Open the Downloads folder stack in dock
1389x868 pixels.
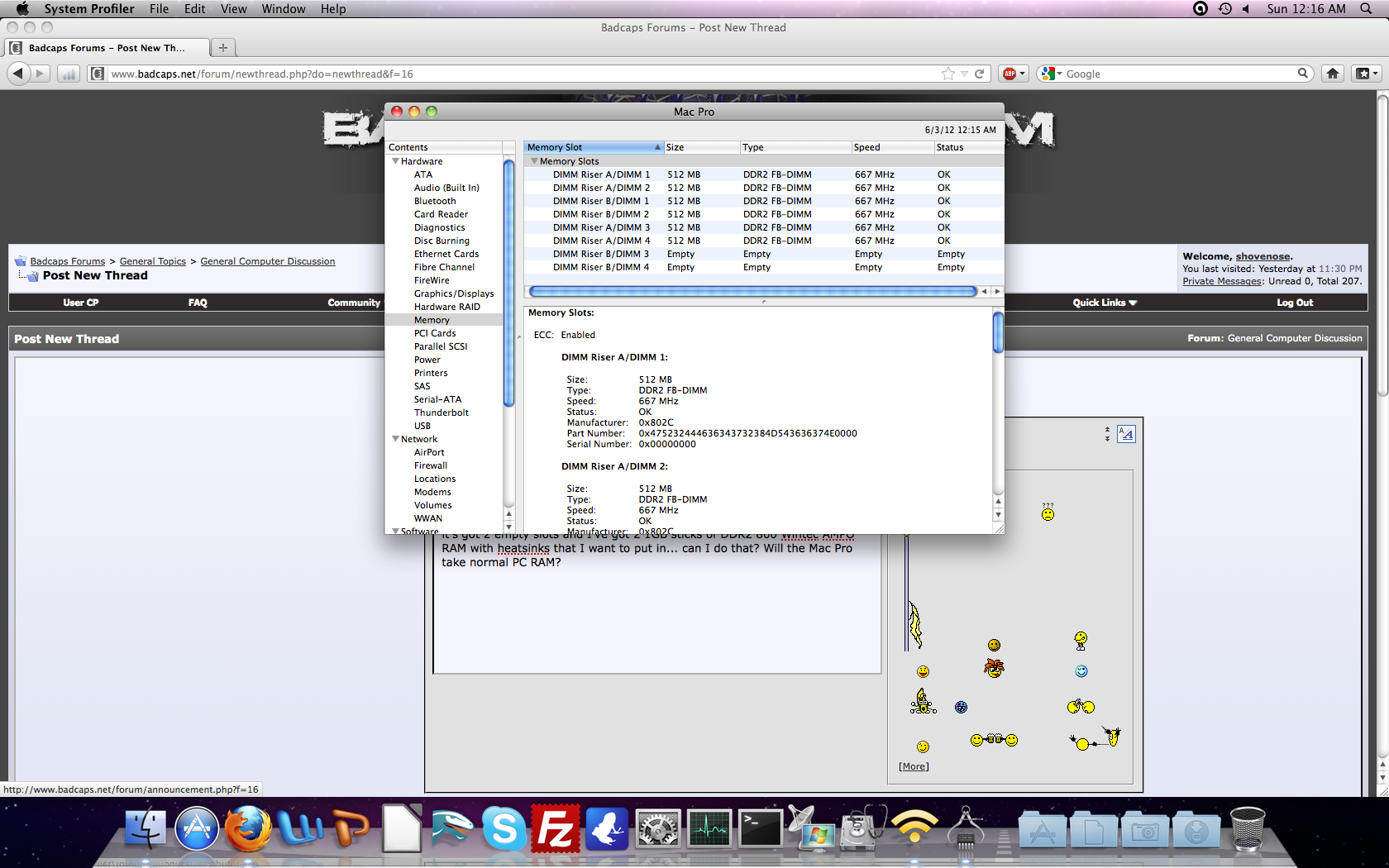tap(1196, 830)
